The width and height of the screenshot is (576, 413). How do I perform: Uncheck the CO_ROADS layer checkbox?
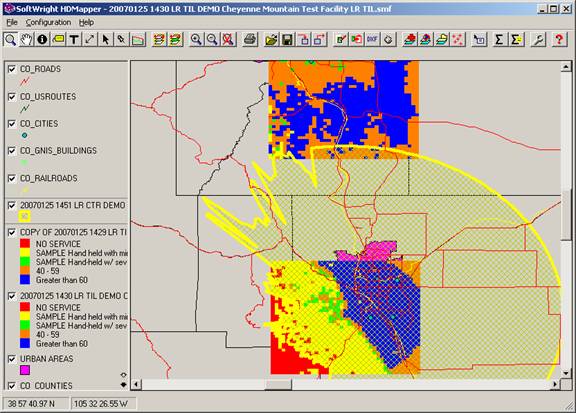pos(12,69)
